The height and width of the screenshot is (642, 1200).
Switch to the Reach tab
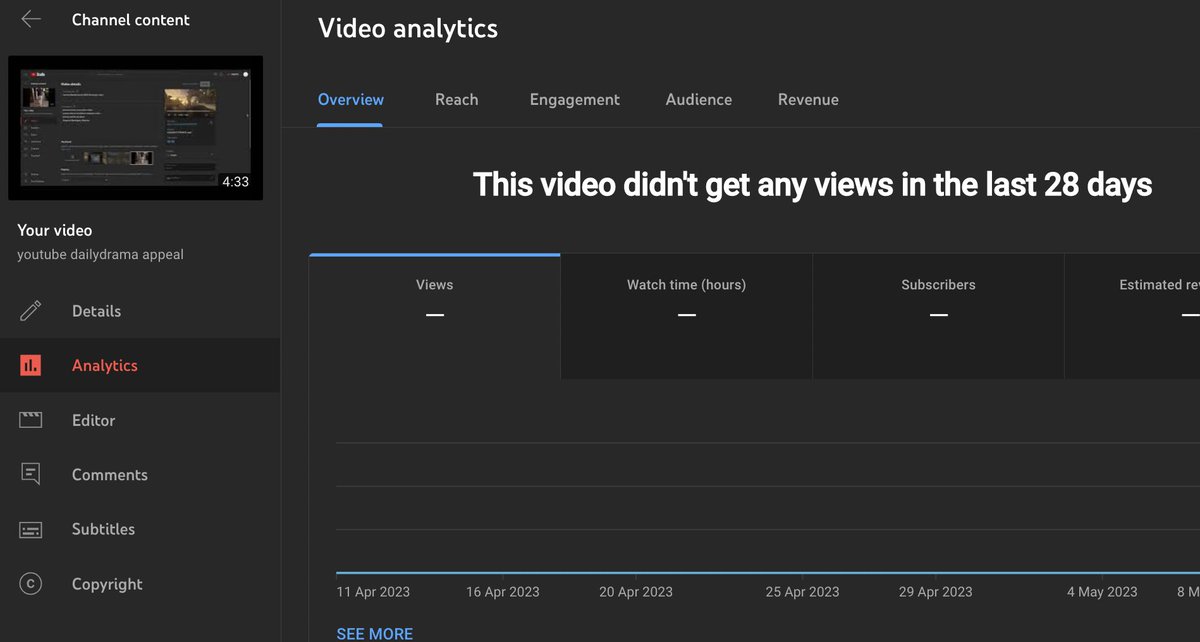click(x=457, y=99)
